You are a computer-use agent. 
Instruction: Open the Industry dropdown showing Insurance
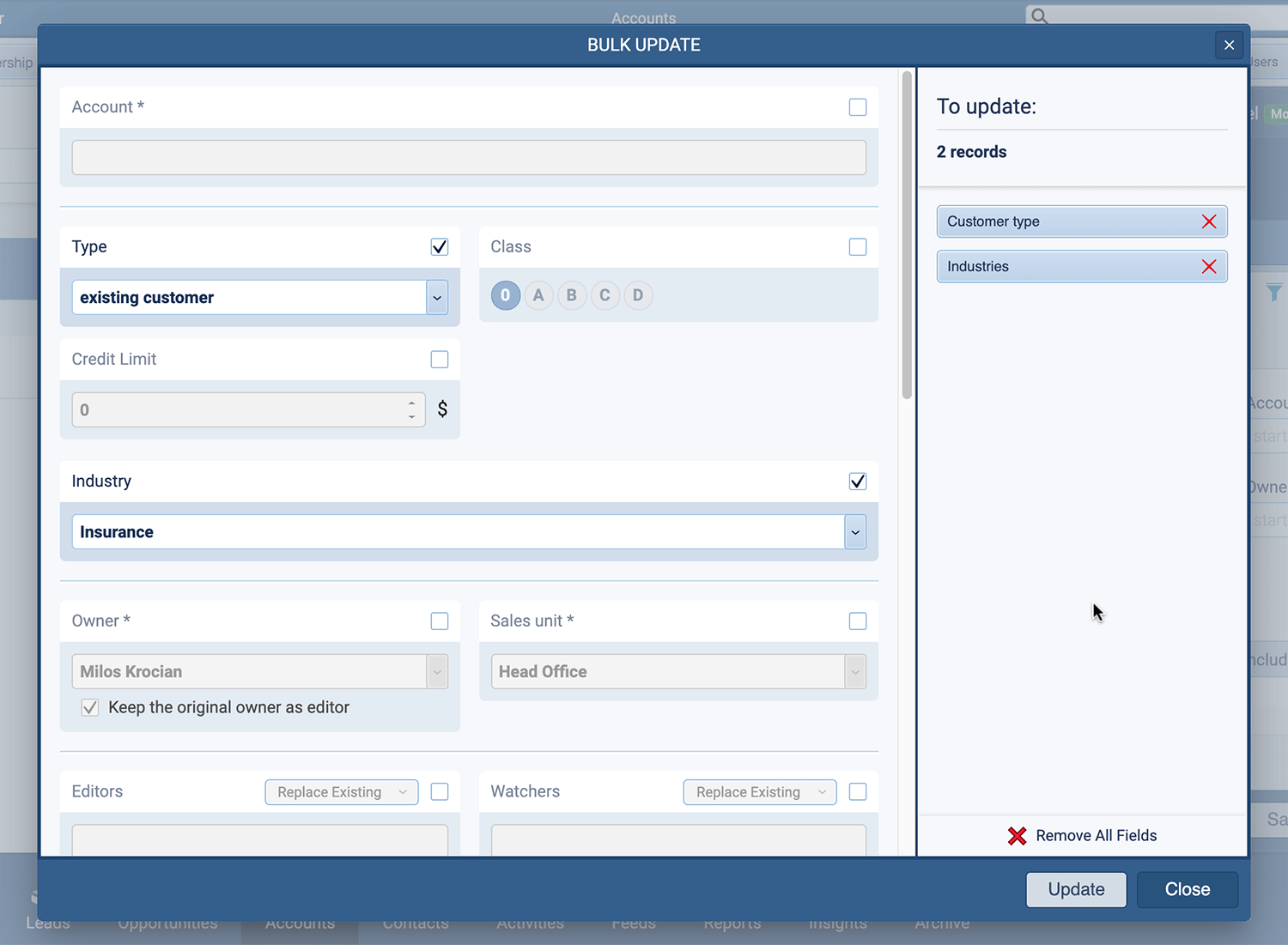pos(854,531)
